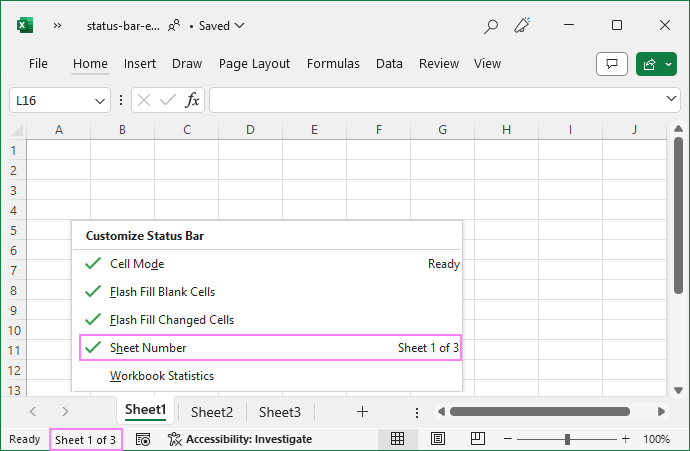The image size is (690, 451).
Task: Expand the formula bar chevron
Action: [x=671, y=100]
